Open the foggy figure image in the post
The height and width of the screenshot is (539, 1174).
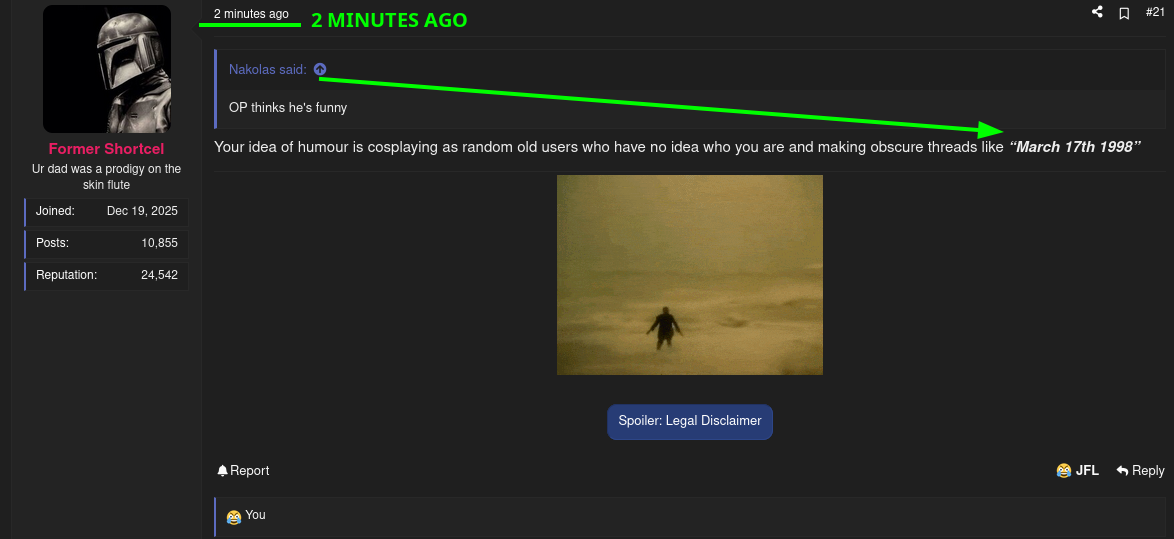690,275
